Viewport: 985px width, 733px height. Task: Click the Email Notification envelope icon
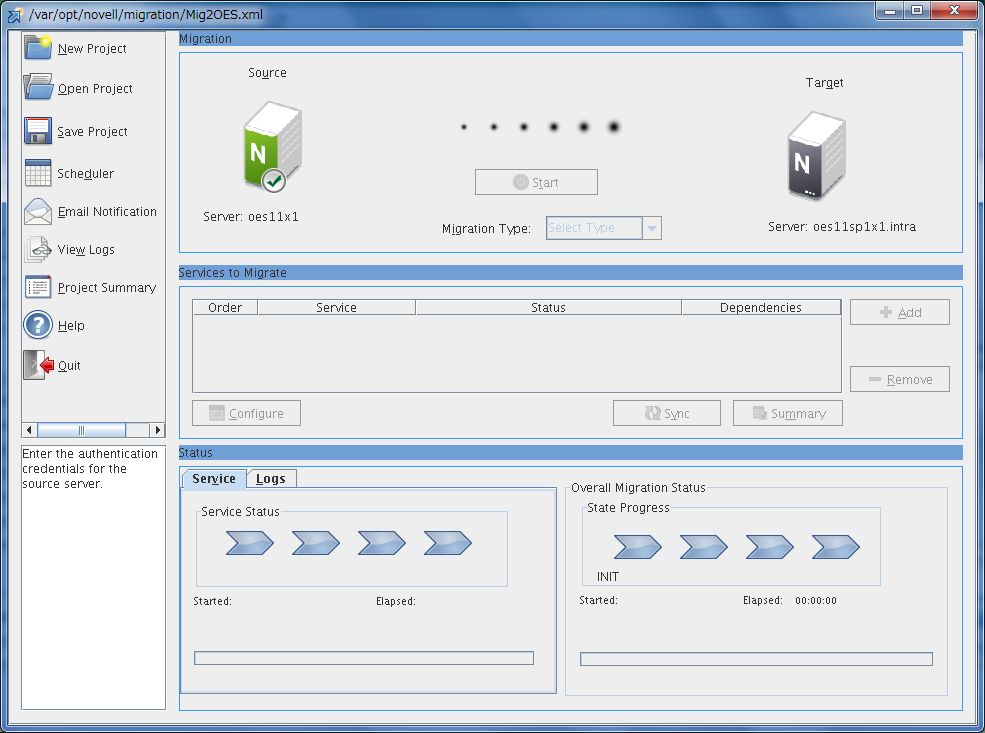pyautogui.click(x=38, y=212)
